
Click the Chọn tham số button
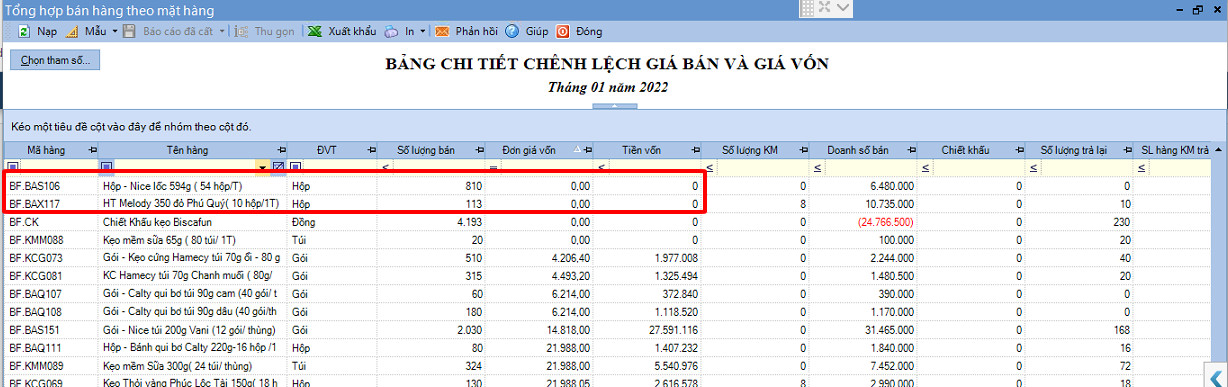click(x=56, y=60)
